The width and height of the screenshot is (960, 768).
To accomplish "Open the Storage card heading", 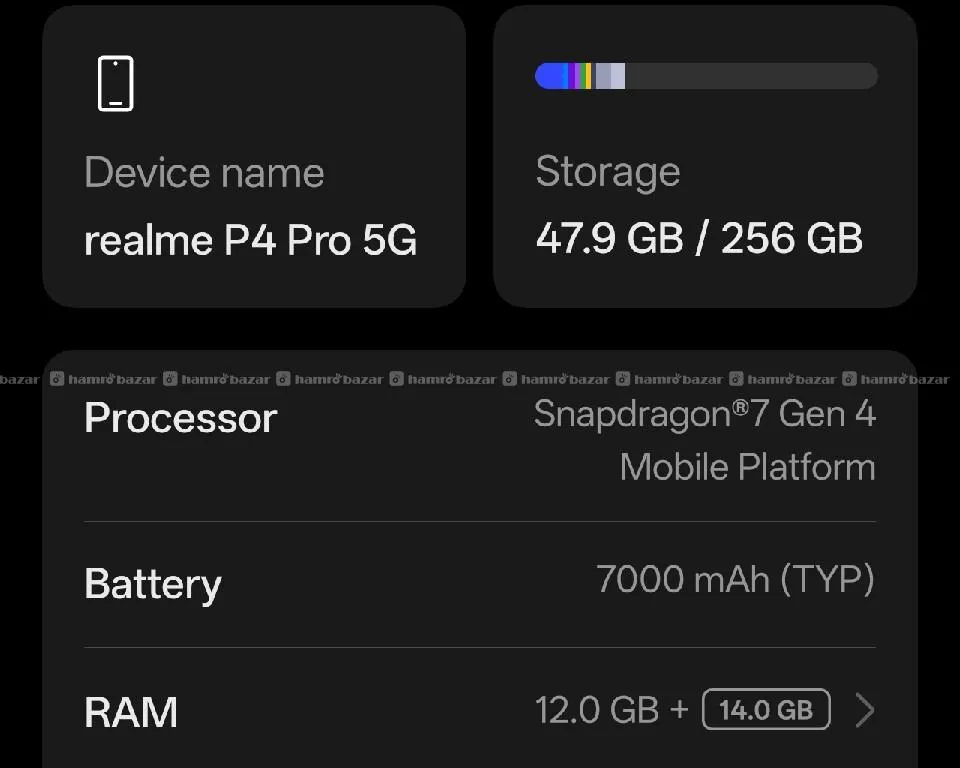I will click(x=607, y=171).
